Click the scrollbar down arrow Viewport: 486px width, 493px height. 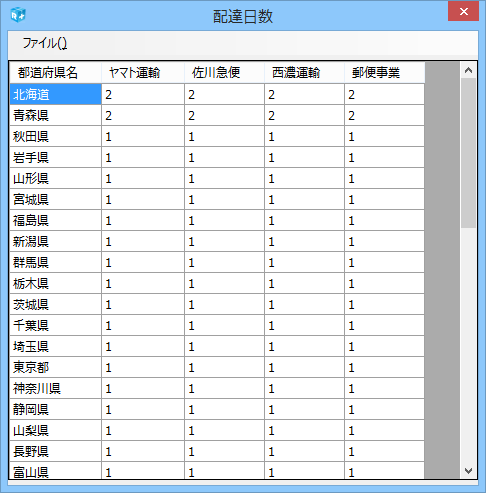click(468, 471)
